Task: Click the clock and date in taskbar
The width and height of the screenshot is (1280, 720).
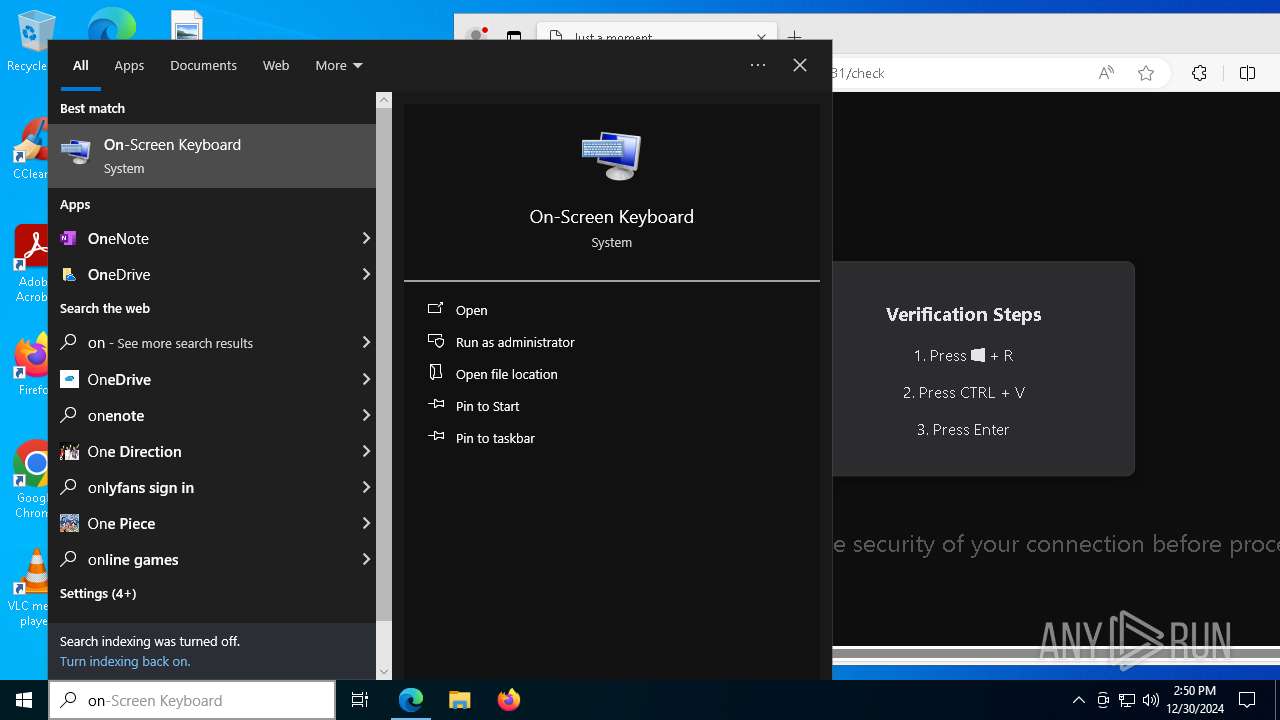Action: (x=1195, y=700)
